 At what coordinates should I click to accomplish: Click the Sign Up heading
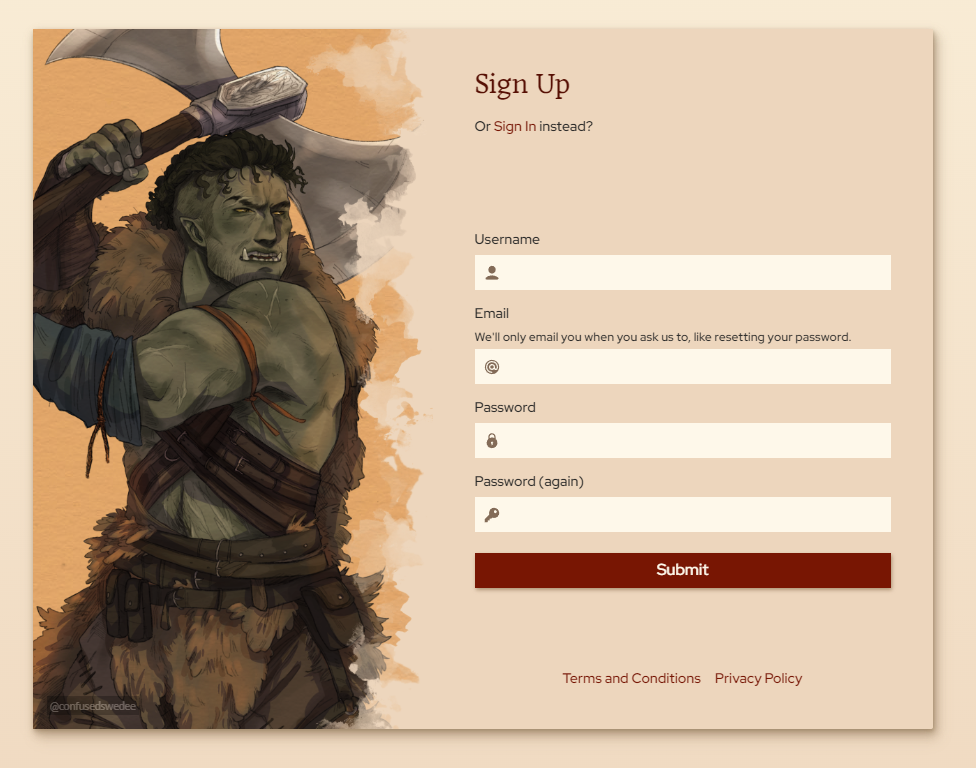(x=522, y=85)
